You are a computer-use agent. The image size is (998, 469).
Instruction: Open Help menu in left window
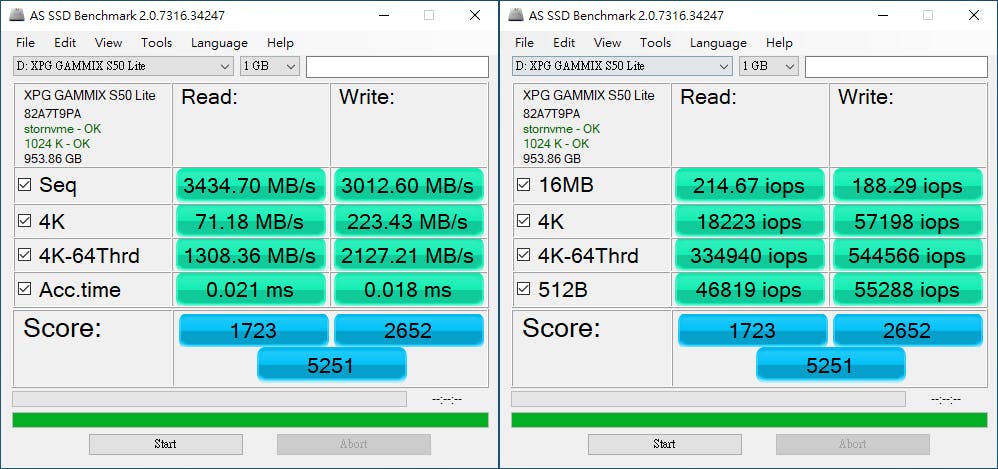280,43
